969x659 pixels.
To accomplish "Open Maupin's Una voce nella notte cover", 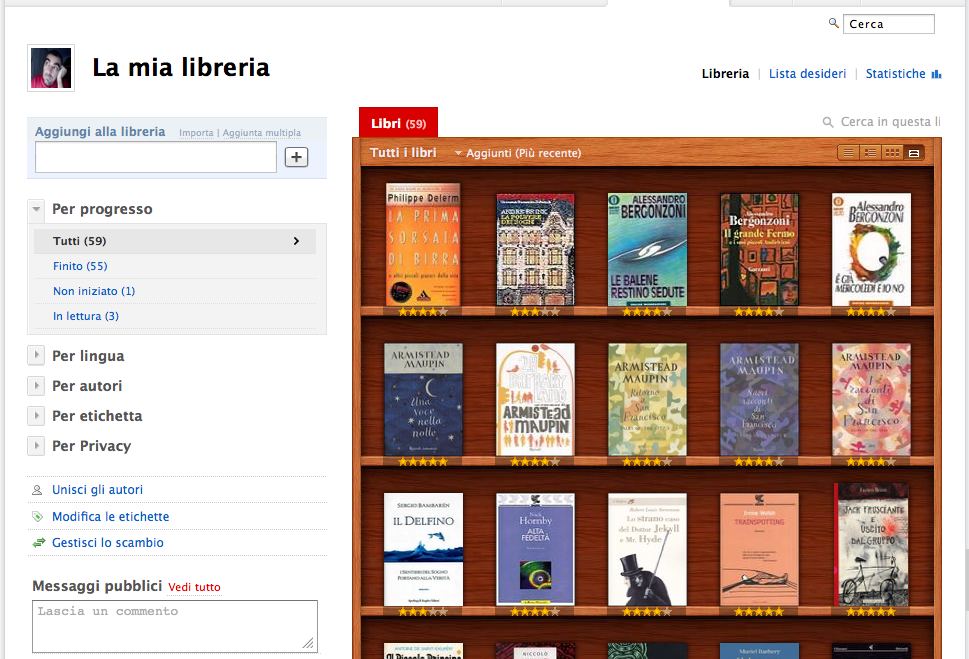I will point(423,399).
